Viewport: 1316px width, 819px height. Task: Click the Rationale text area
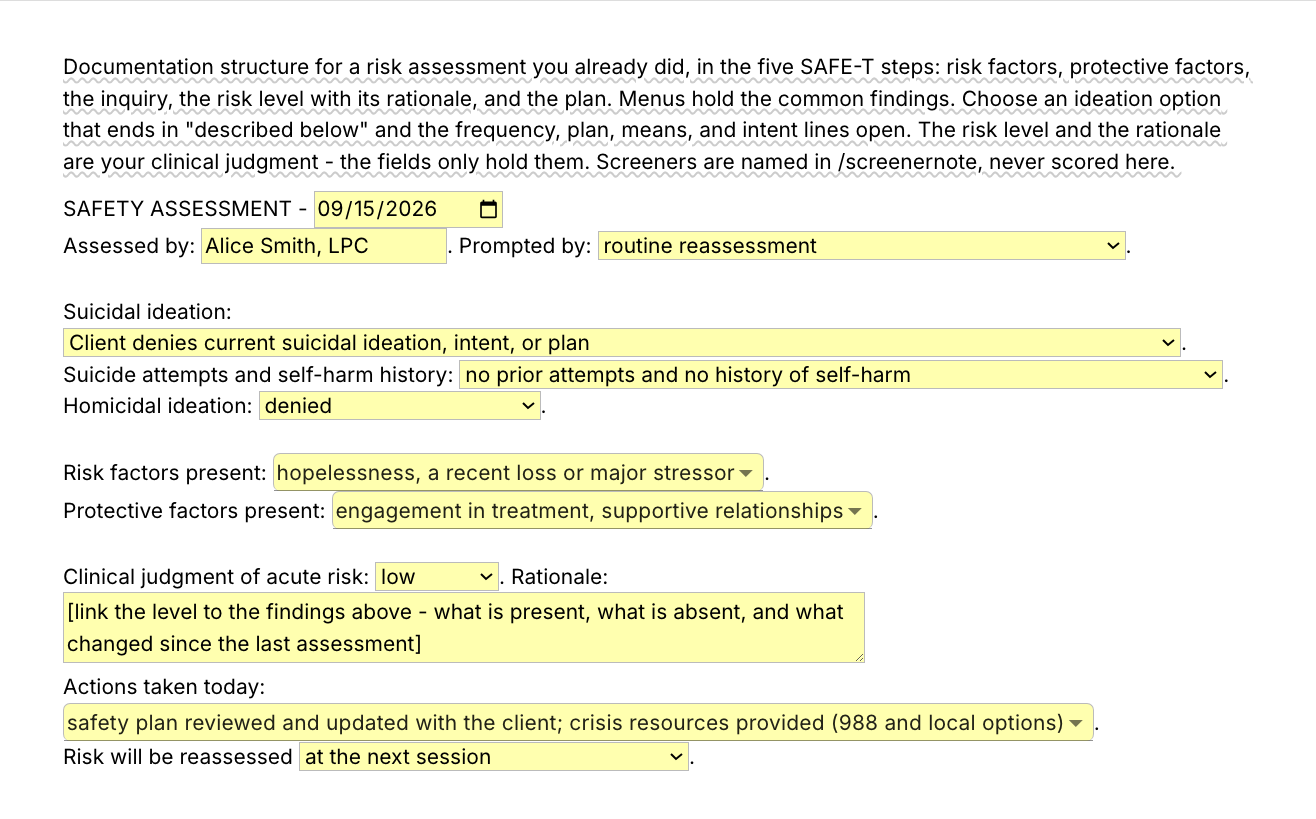coord(464,628)
